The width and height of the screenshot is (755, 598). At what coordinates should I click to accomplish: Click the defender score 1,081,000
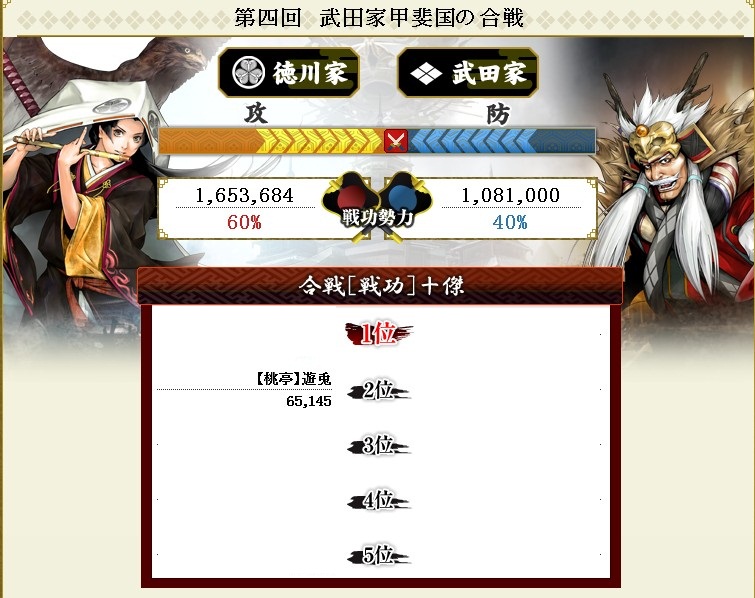tap(510, 195)
